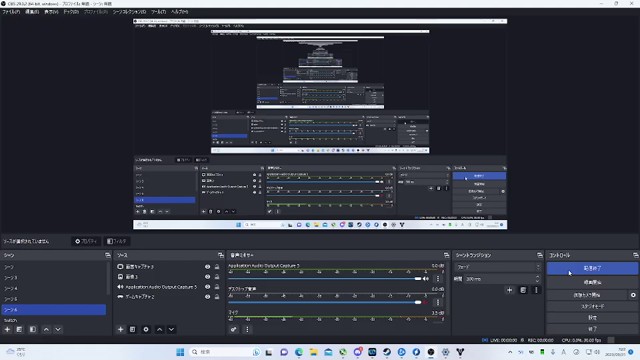Select the シーン 4 scene
The width and height of the screenshot is (640, 360).
click(x=53, y=288)
